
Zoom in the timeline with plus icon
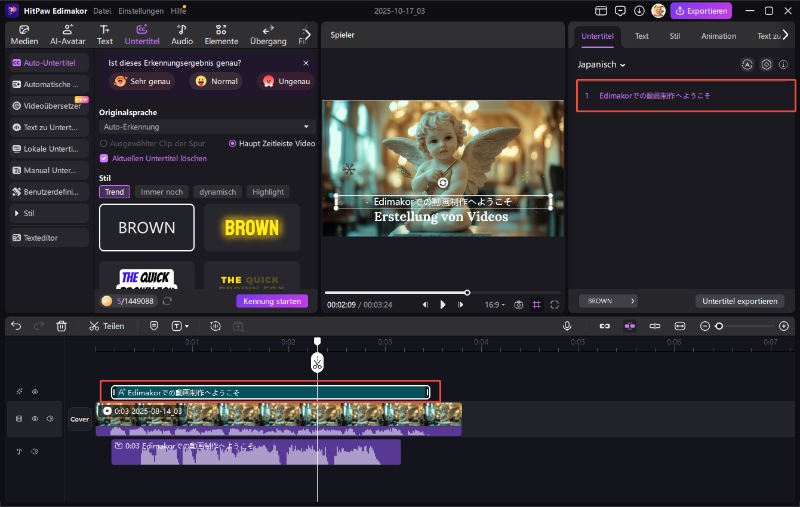(x=782, y=326)
